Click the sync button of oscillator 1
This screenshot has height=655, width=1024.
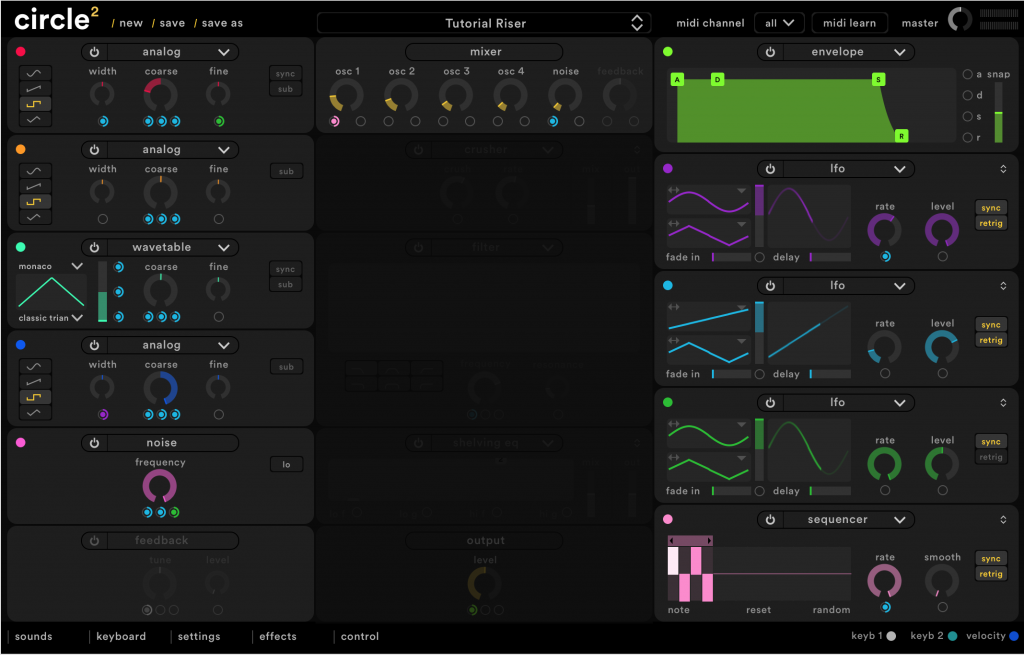tap(285, 74)
